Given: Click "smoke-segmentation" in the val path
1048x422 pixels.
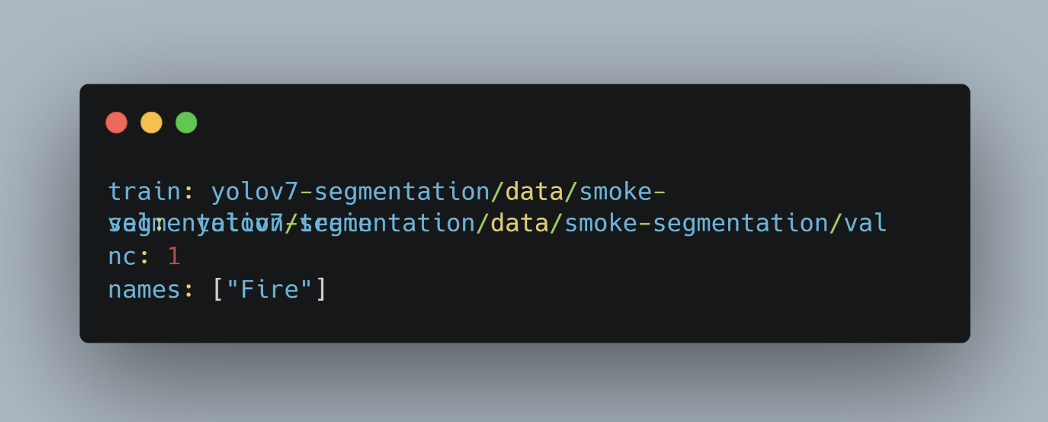Looking at the screenshot, I should pos(696,223).
